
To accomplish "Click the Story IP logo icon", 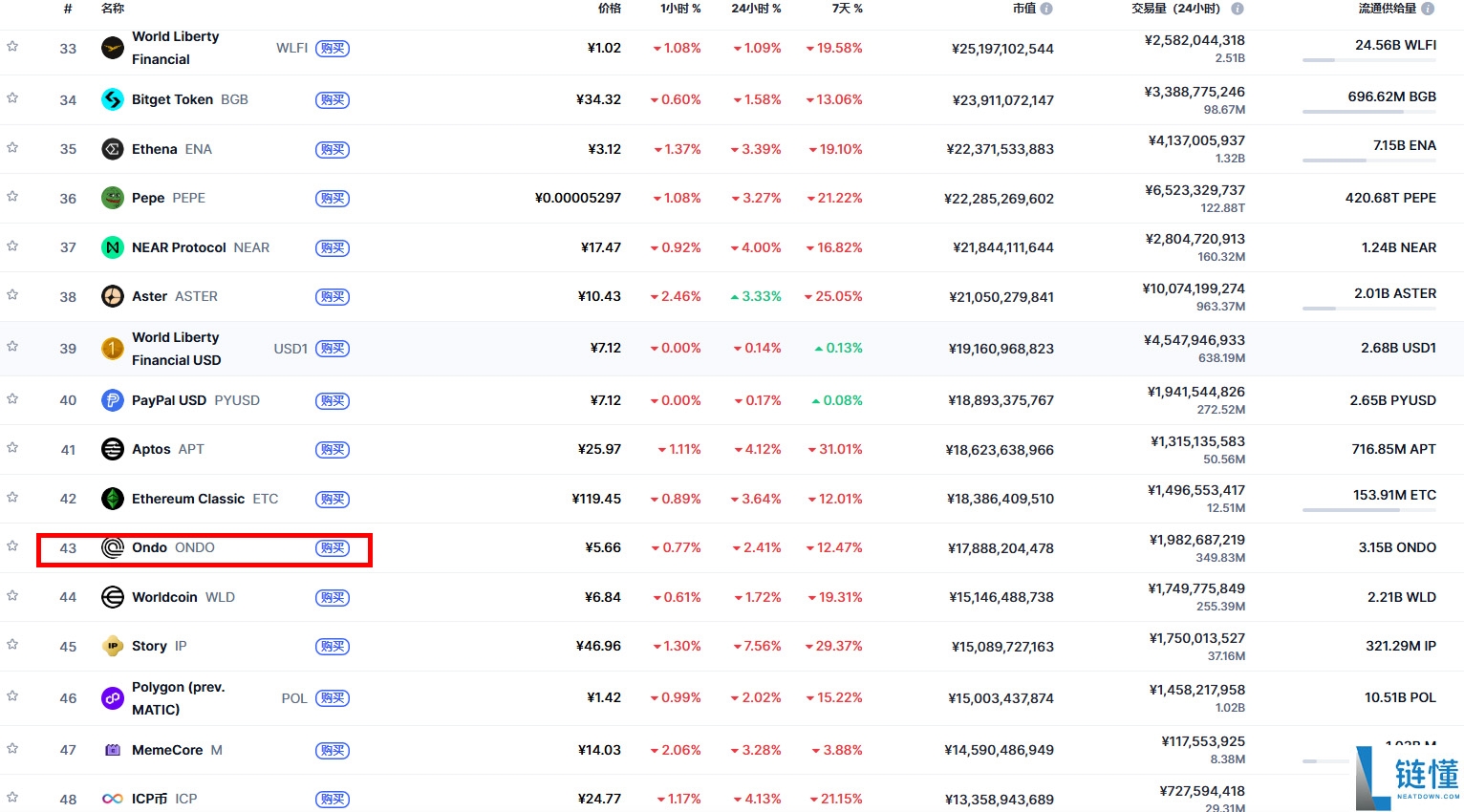I will coord(113,646).
